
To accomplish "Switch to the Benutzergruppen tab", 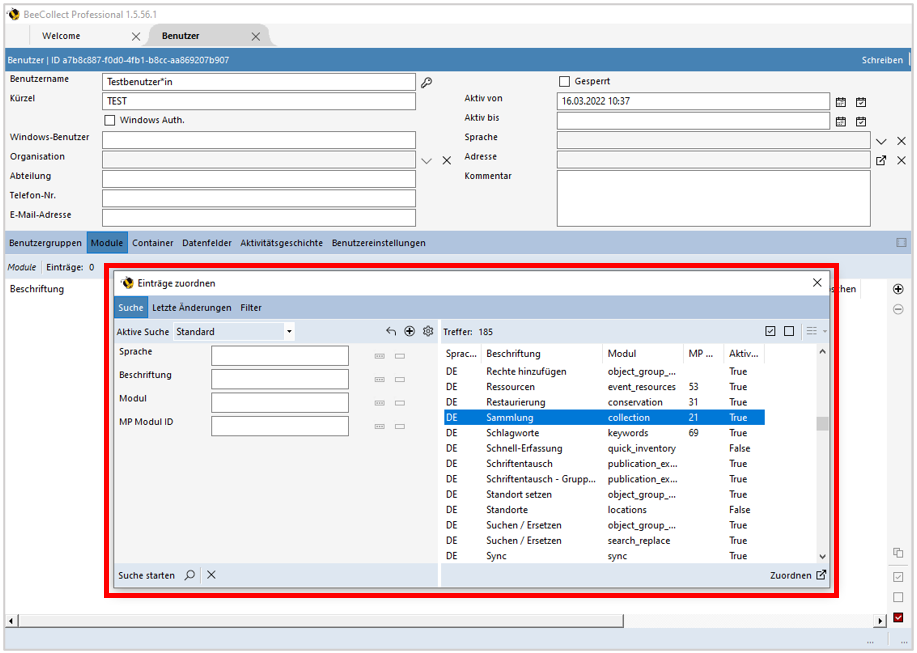I will pos(45,243).
